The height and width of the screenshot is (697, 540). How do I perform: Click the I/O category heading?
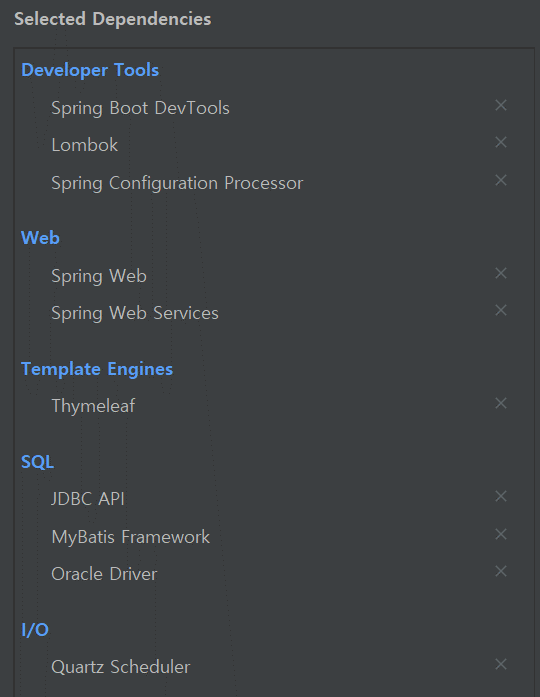point(35,630)
